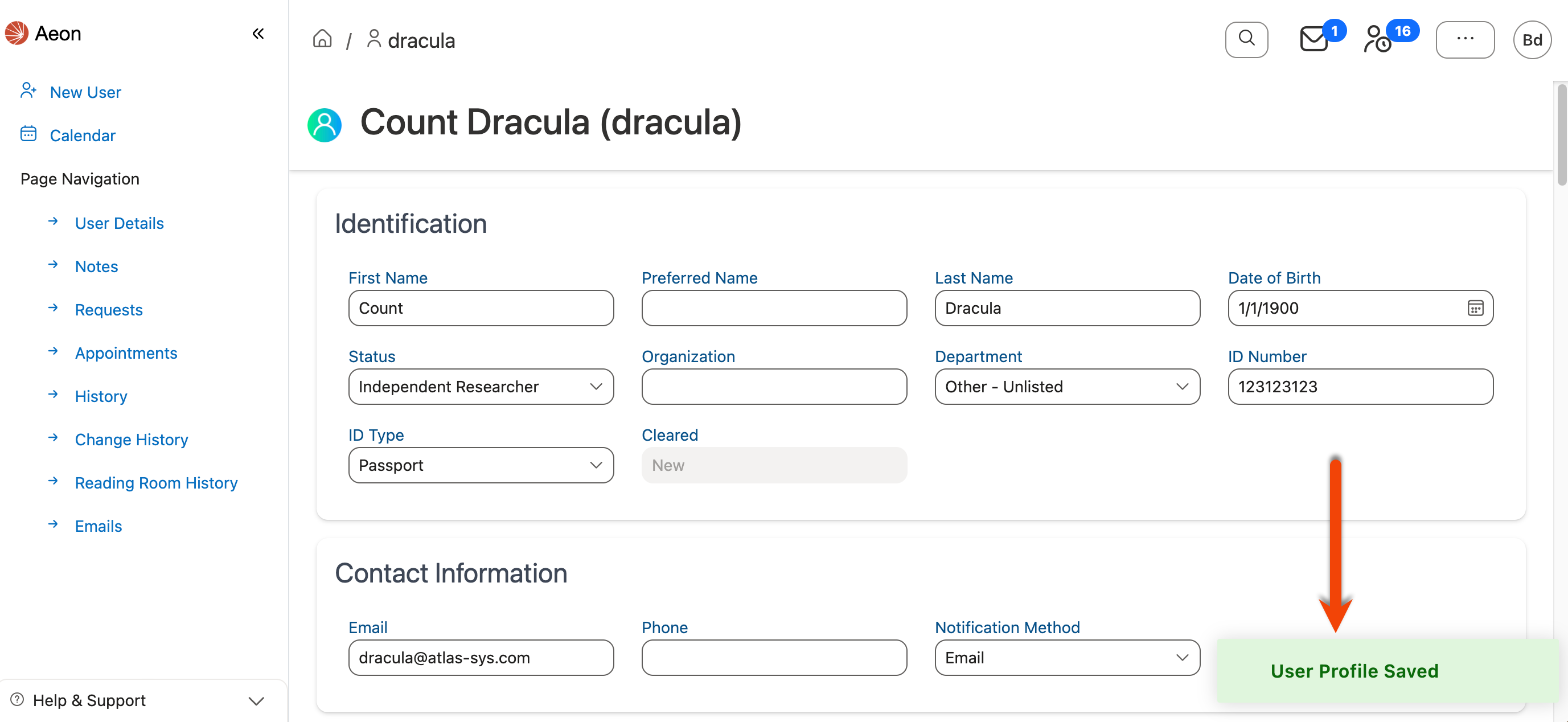
Task: Open the user activity icon with badge 16
Action: tap(1377, 39)
